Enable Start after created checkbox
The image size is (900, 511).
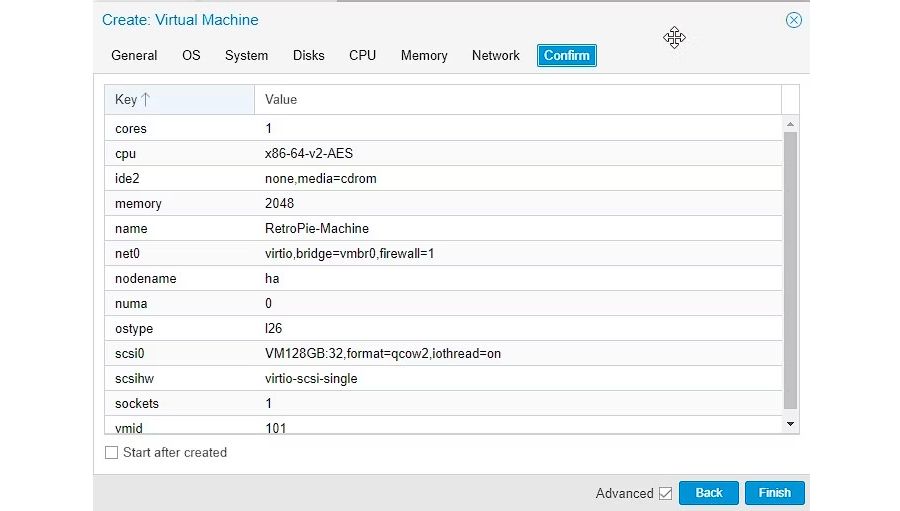click(112, 453)
